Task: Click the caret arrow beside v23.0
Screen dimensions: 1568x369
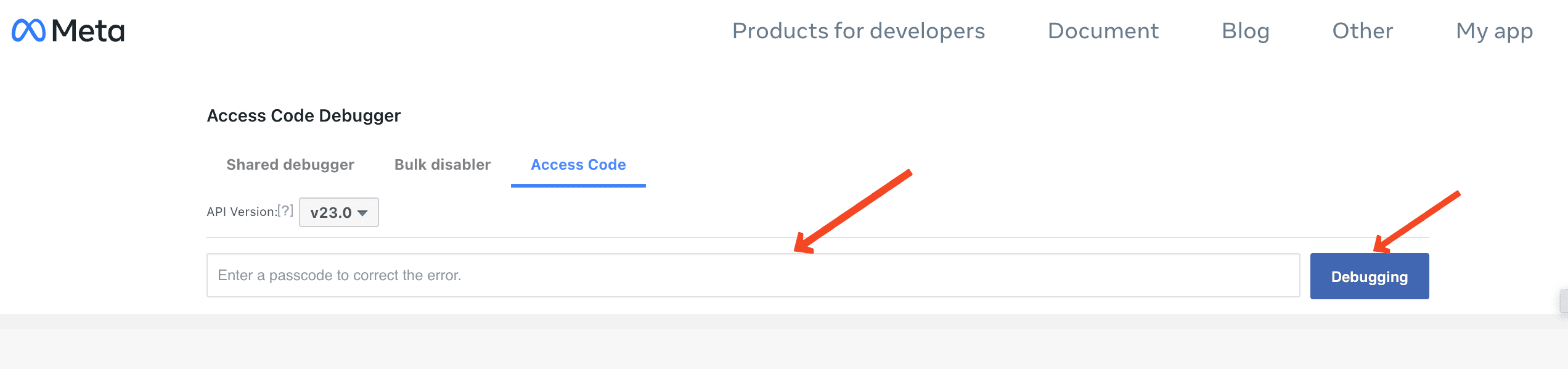Action: coord(362,213)
